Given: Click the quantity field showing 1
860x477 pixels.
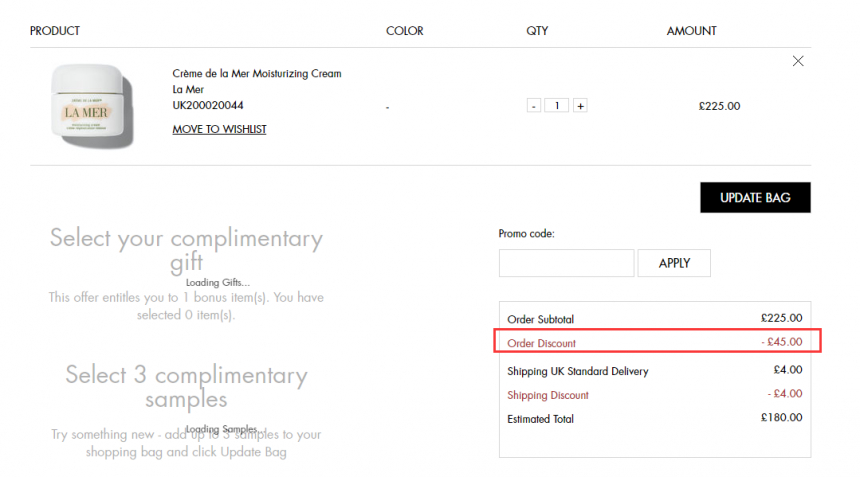Looking at the screenshot, I should (x=557, y=105).
